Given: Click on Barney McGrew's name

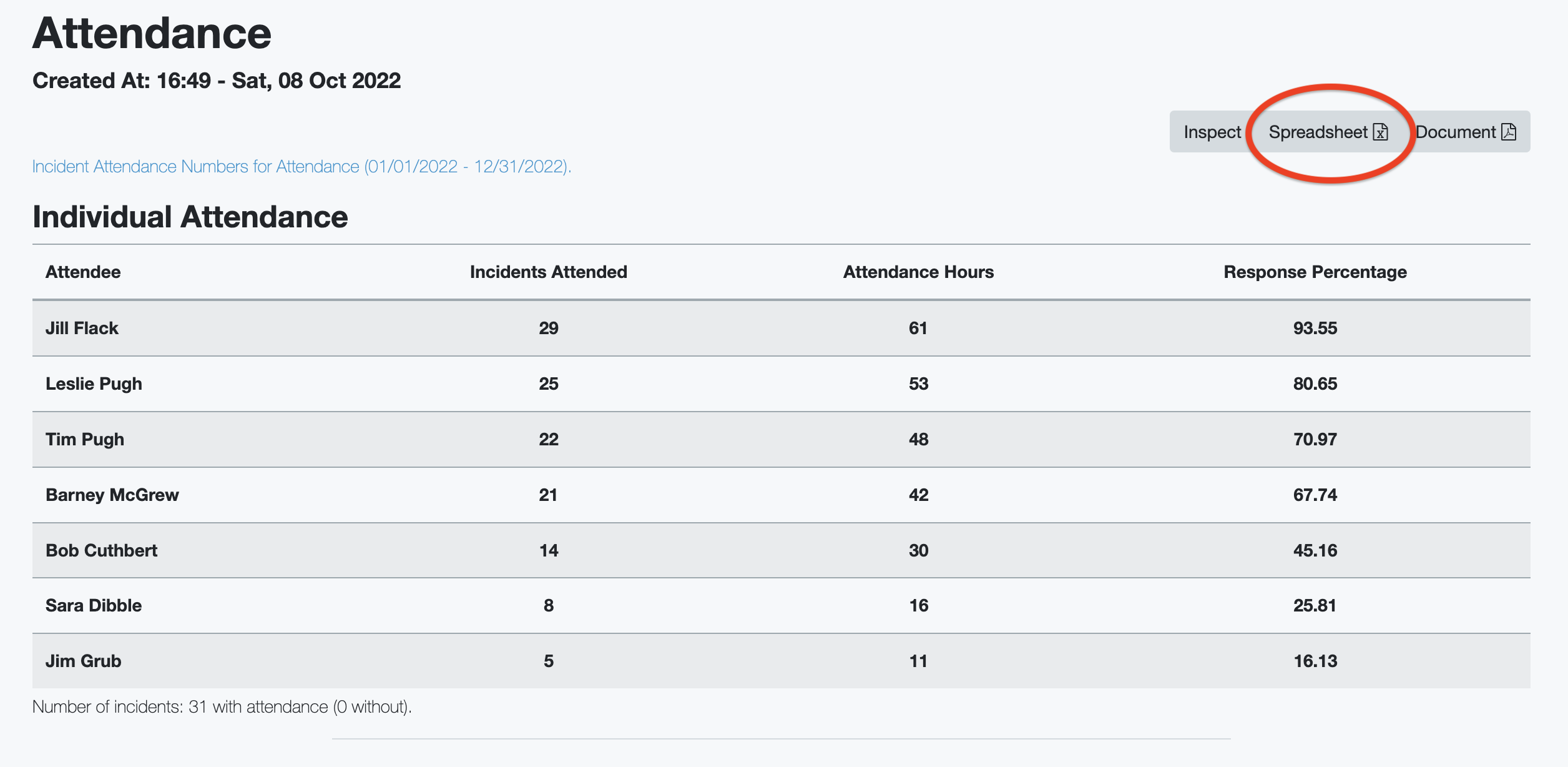Looking at the screenshot, I should [x=112, y=495].
